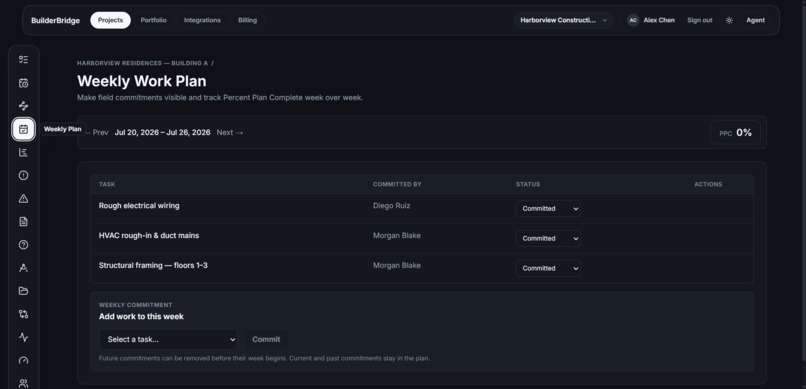Image resolution: width=806 pixels, height=389 pixels.
Task: Click the Sign out link
Action: [700, 20]
